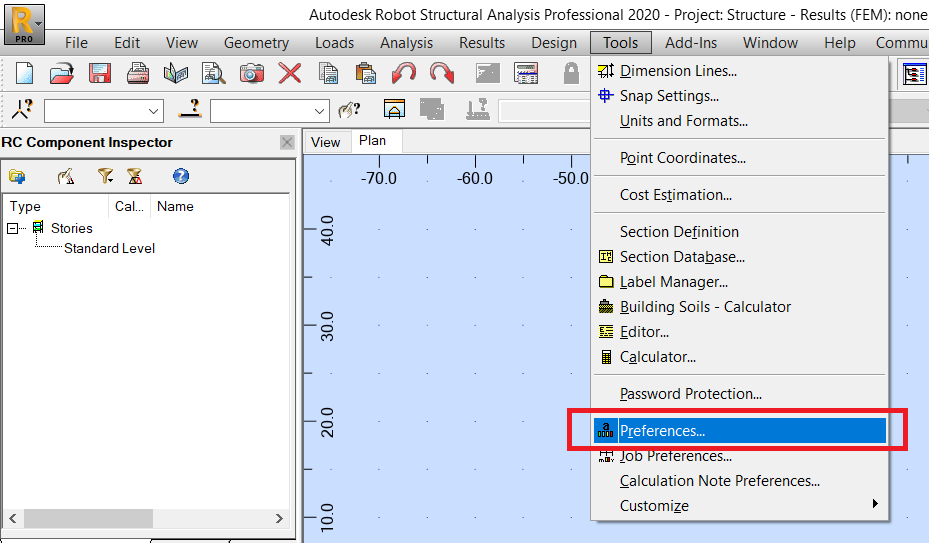Open Units and Formats... entry
929x543 pixels.
tap(740, 120)
